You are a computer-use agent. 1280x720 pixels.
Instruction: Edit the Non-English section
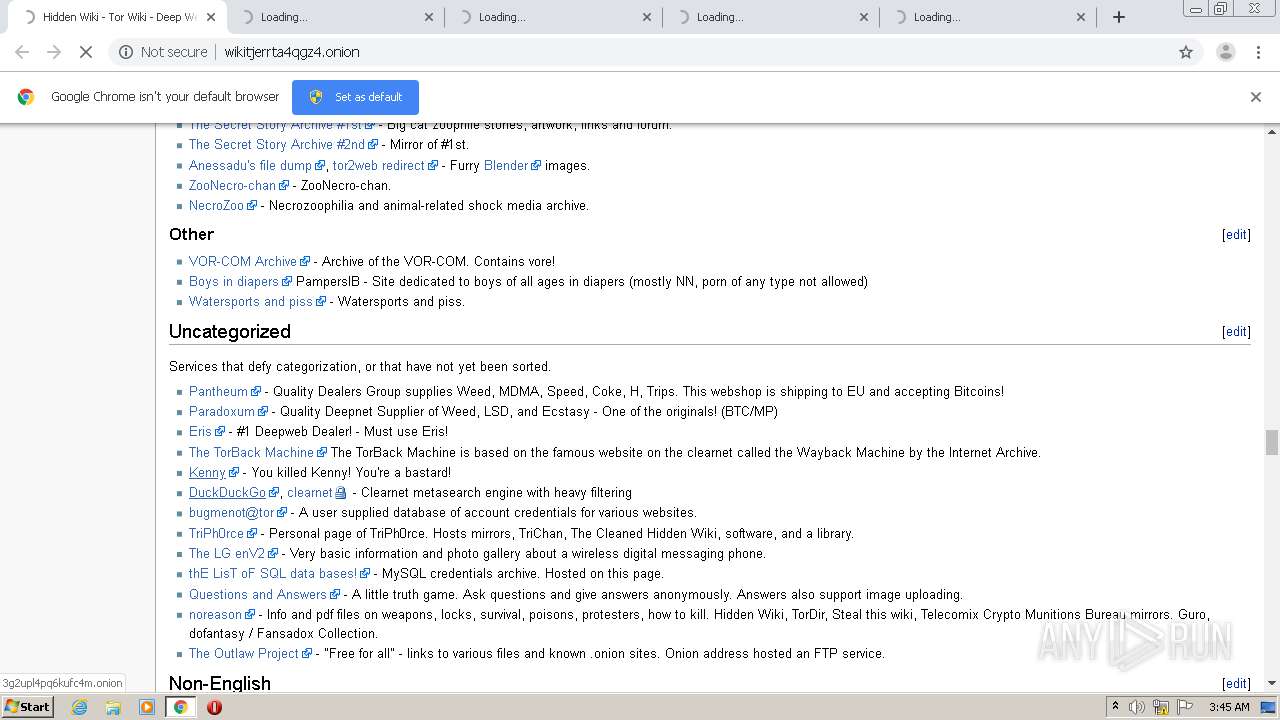(x=1236, y=684)
